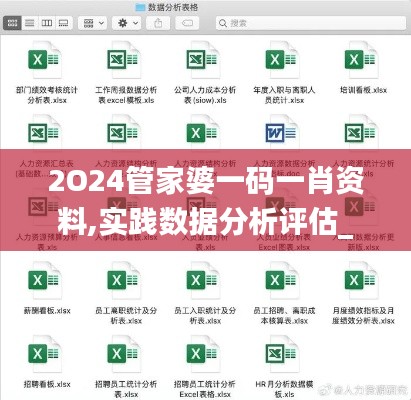Viewport: 411px width, 400px height.
Task: Select the 招聘员工统计分析表.xlsx file icon
Action: pyautogui.click(x=123, y=354)
